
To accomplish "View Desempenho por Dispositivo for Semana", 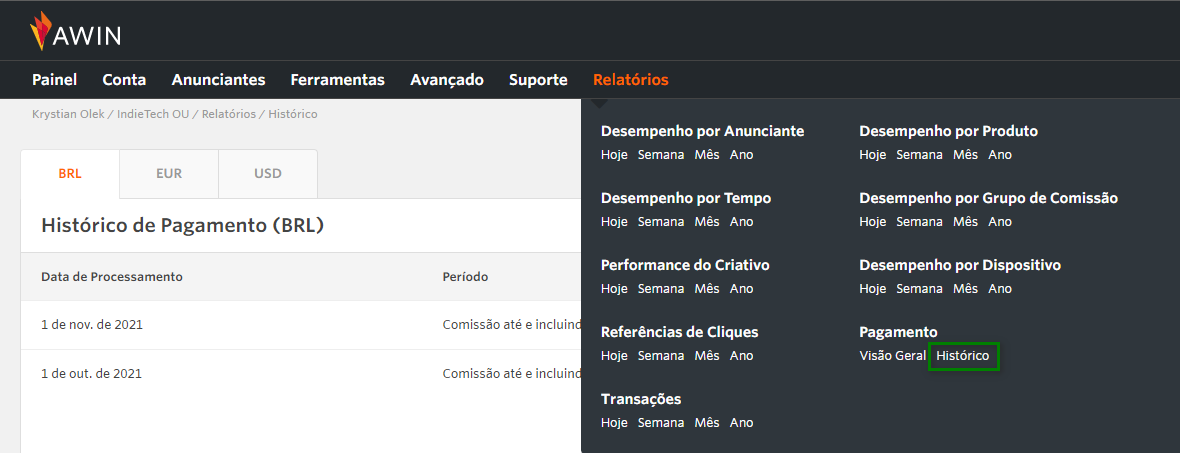I will (x=919, y=289).
